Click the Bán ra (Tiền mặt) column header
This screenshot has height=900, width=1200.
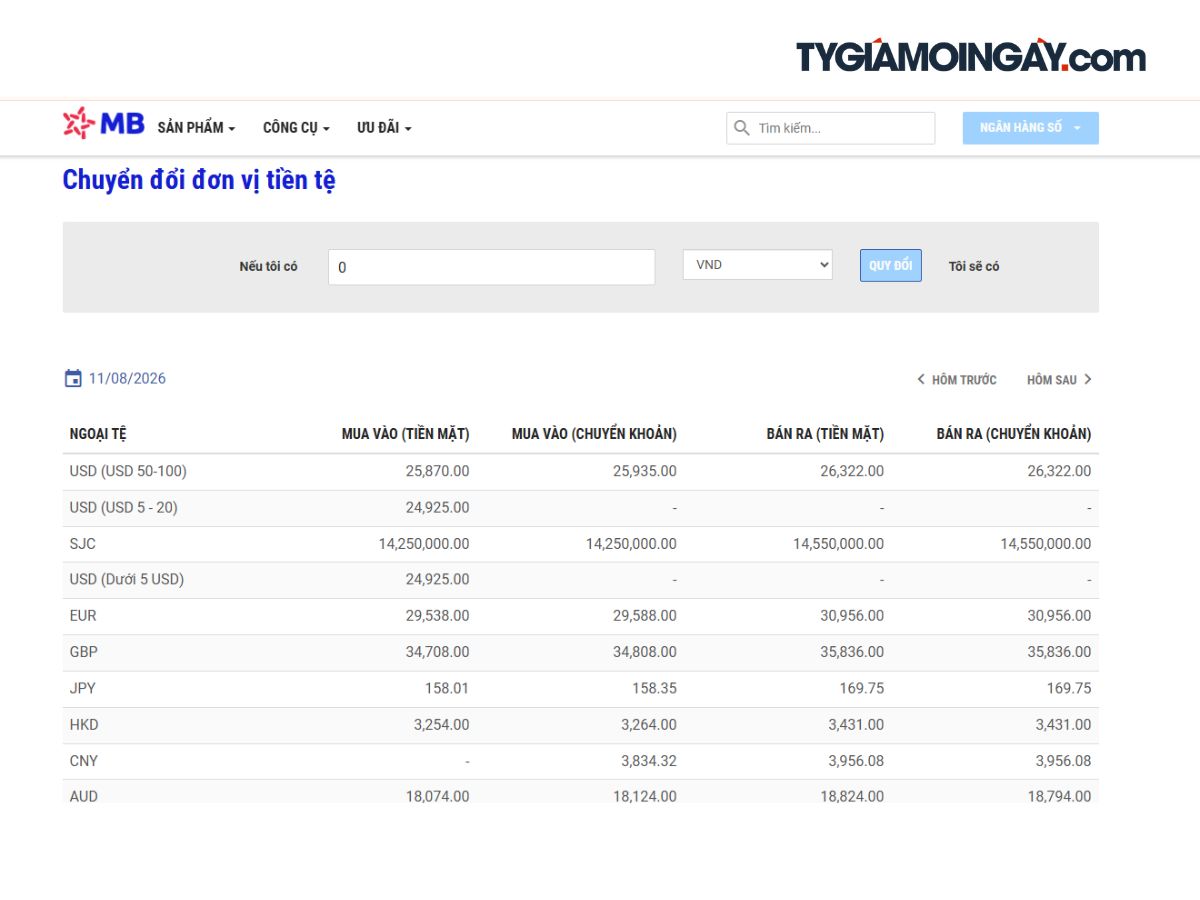tap(825, 434)
